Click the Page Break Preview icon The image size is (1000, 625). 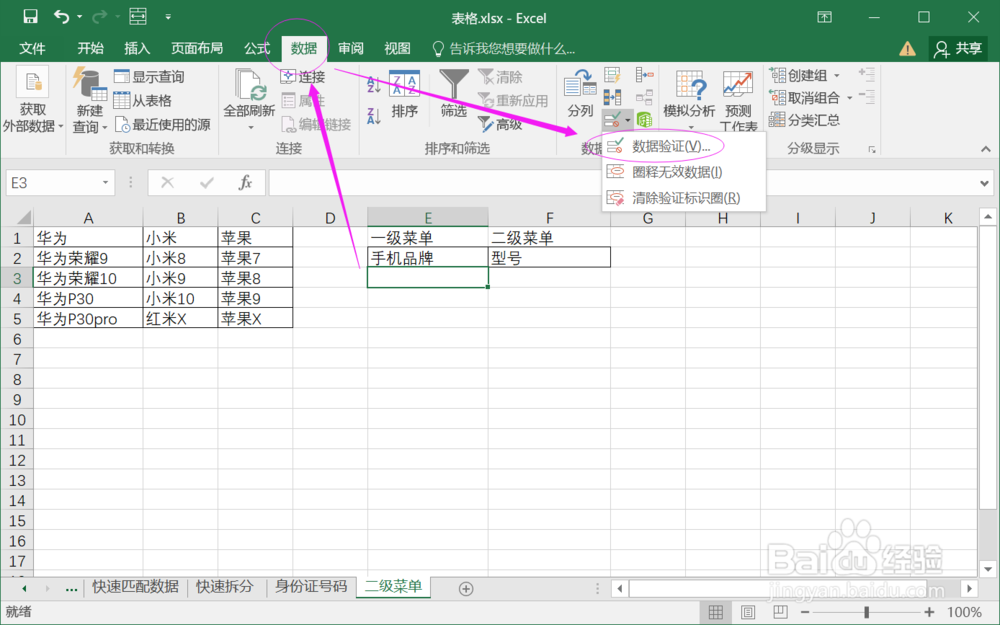point(780,613)
